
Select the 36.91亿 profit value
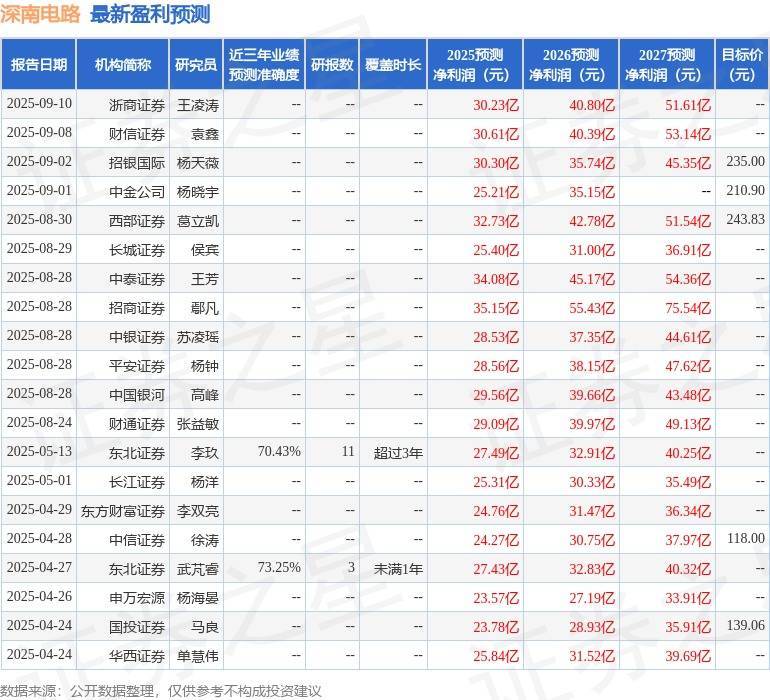tap(688, 250)
